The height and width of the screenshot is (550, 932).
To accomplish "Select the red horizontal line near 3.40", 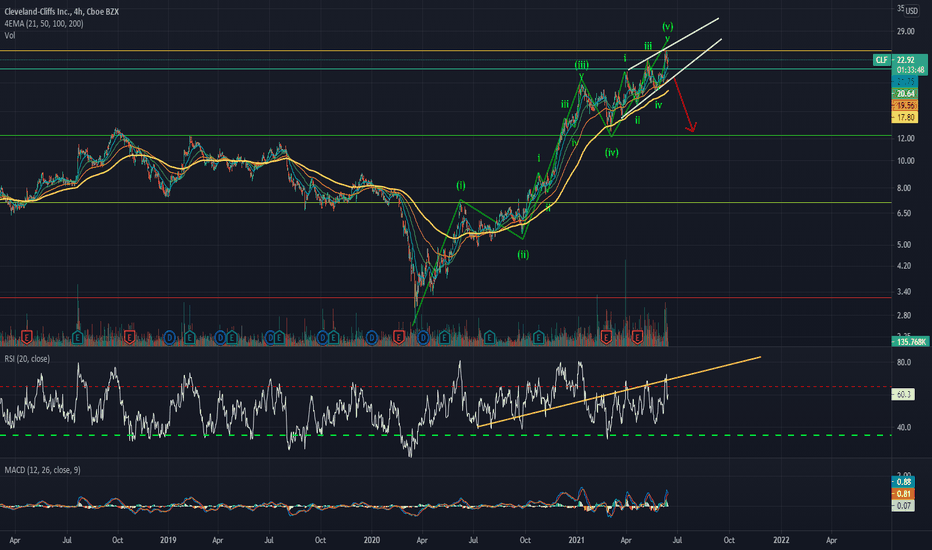I will (x=446, y=297).
